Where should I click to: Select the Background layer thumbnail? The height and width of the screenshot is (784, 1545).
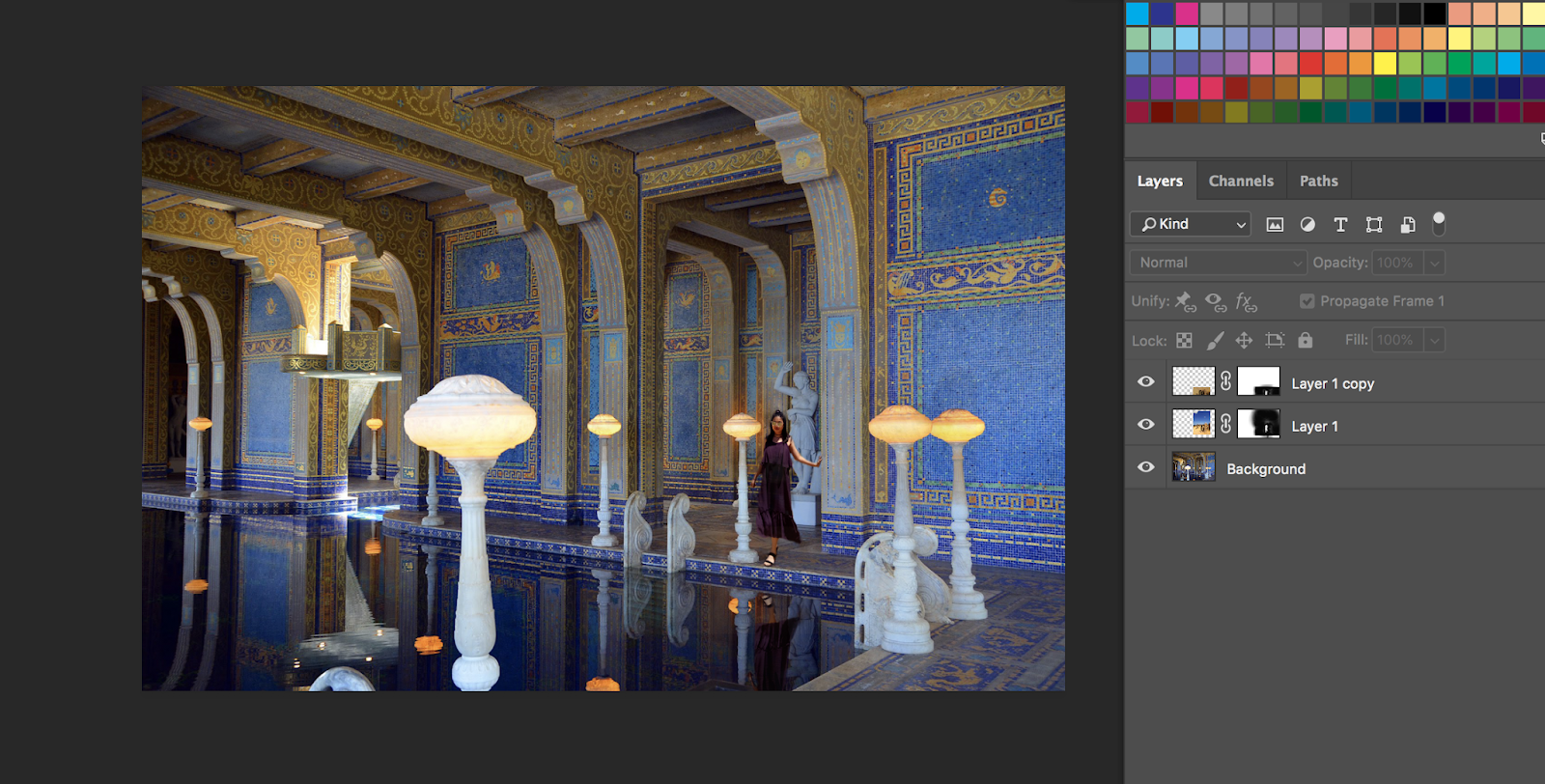(1194, 467)
